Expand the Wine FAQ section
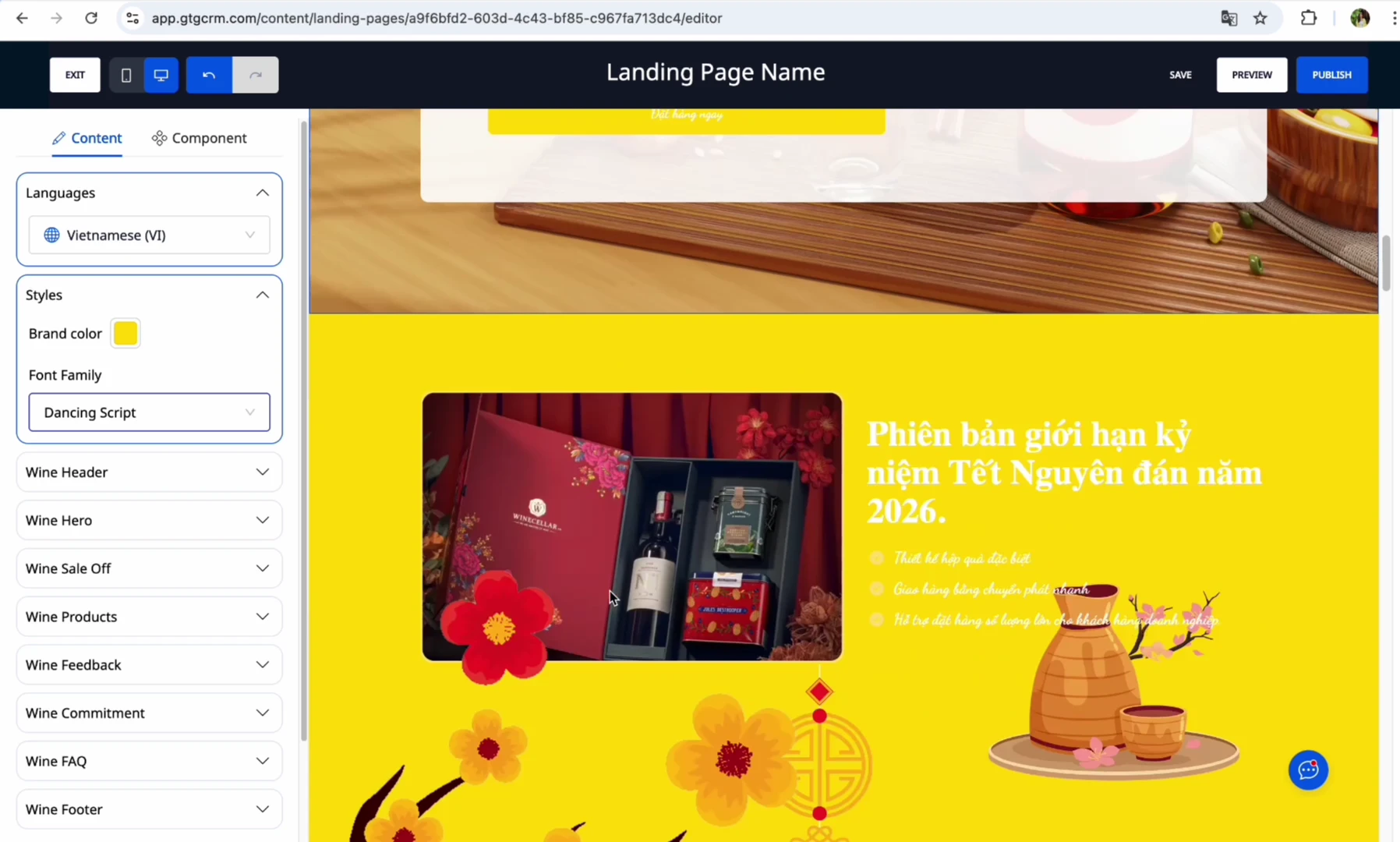This screenshot has width=1400, height=842. [150, 761]
